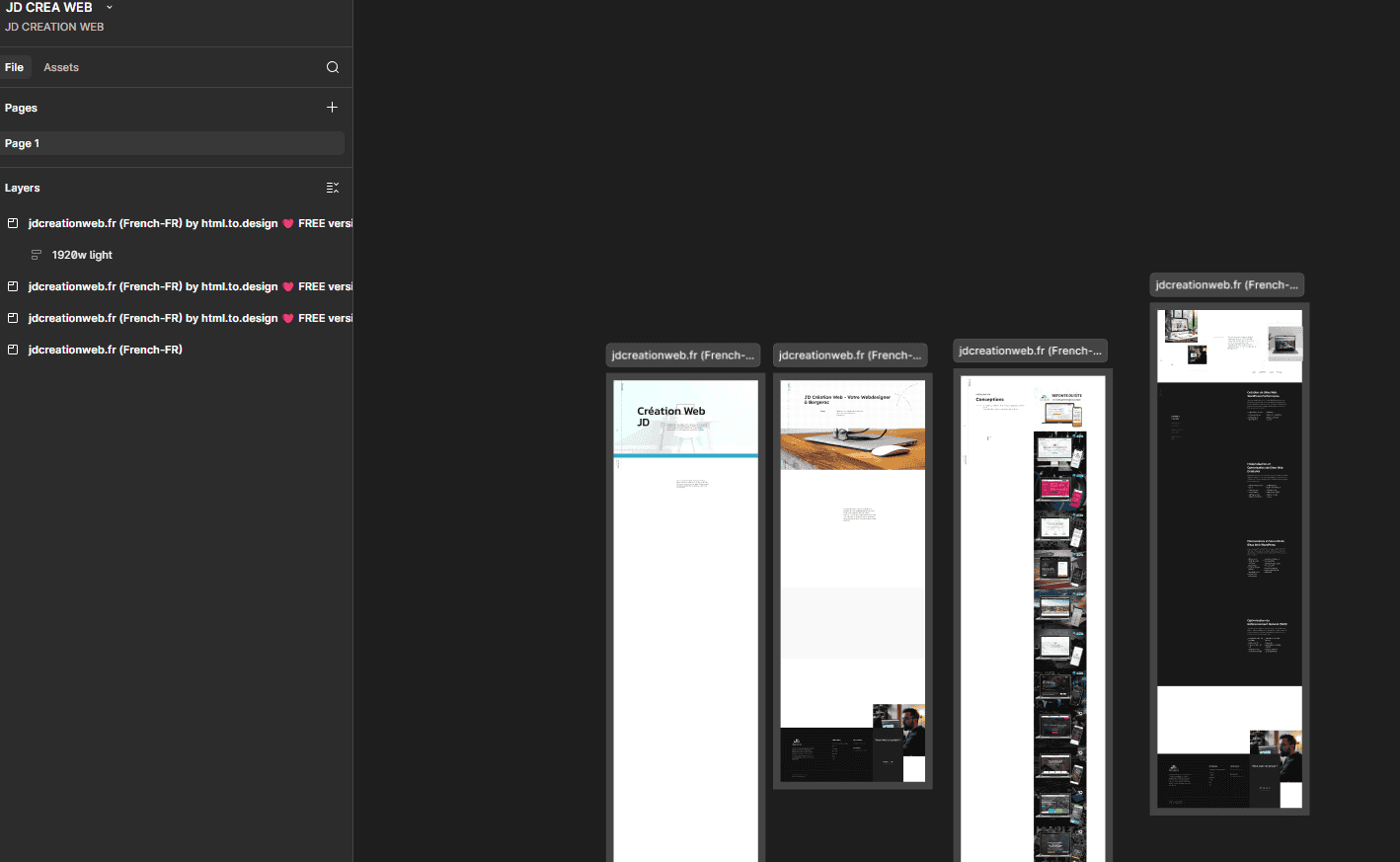Click the section icon next to 1920w light
1400x862 pixels.
coord(36,255)
